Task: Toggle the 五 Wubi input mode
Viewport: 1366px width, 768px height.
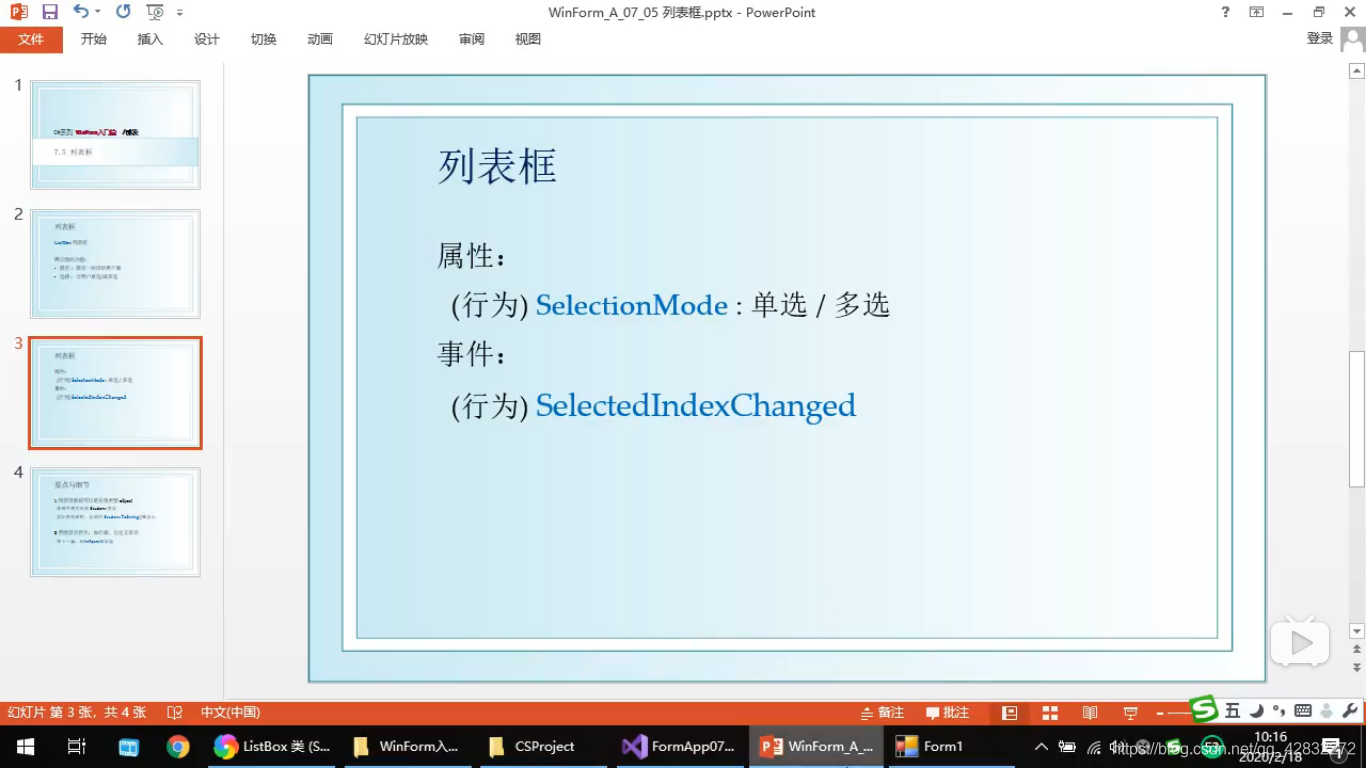Action: [1232, 711]
